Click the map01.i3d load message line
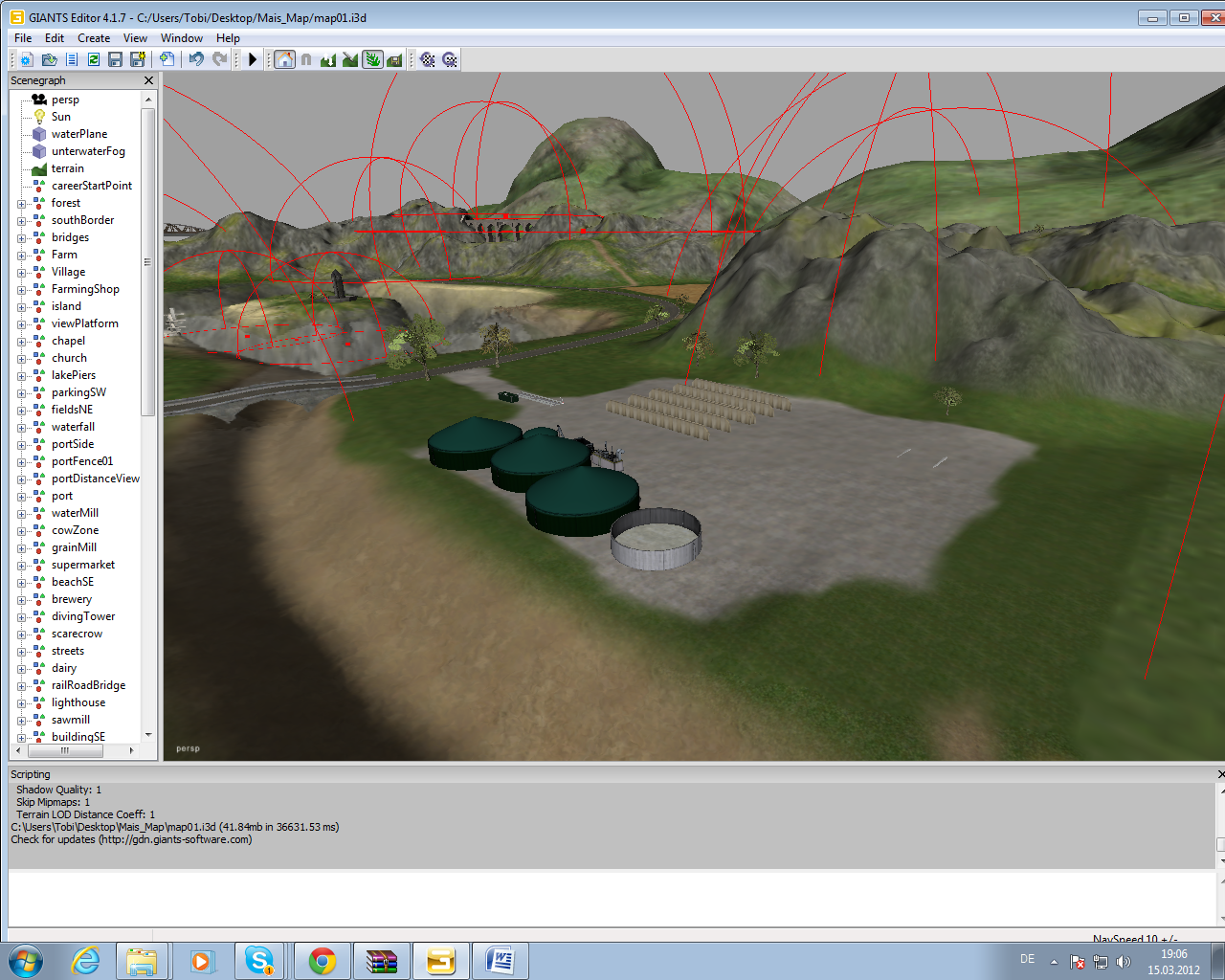Screen dimensions: 1225x980 coord(175,827)
